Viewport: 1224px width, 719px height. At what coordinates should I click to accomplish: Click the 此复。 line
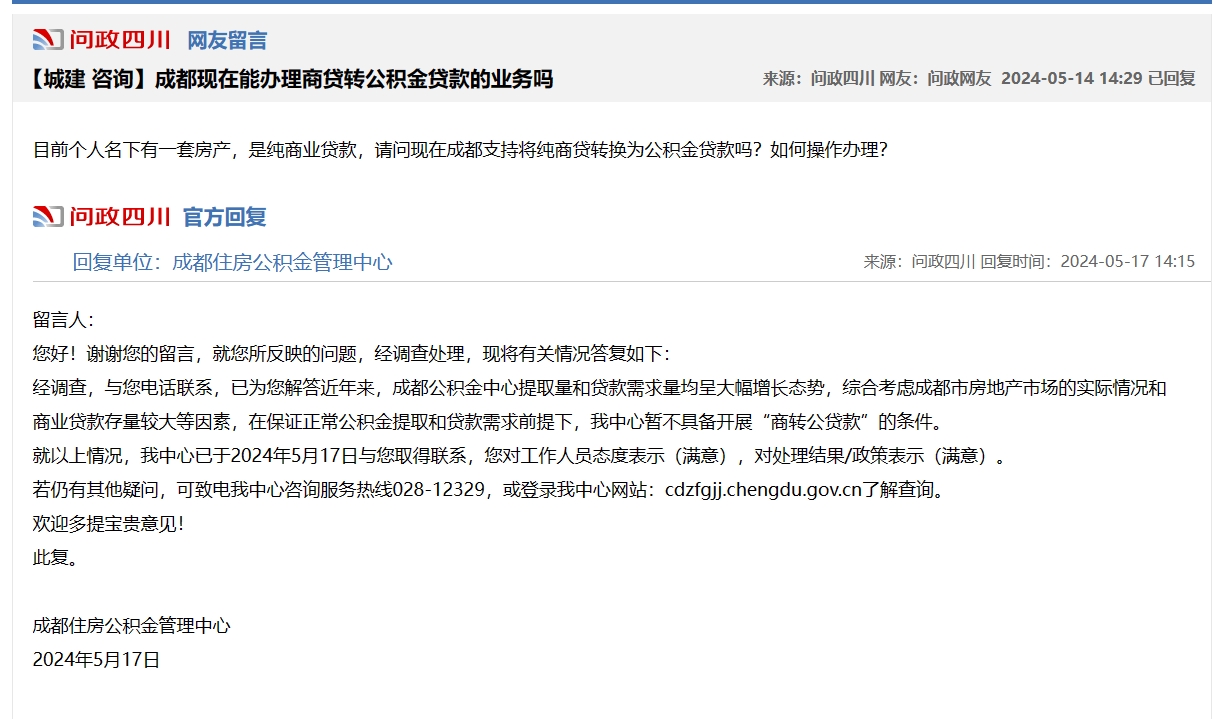pos(55,558)
